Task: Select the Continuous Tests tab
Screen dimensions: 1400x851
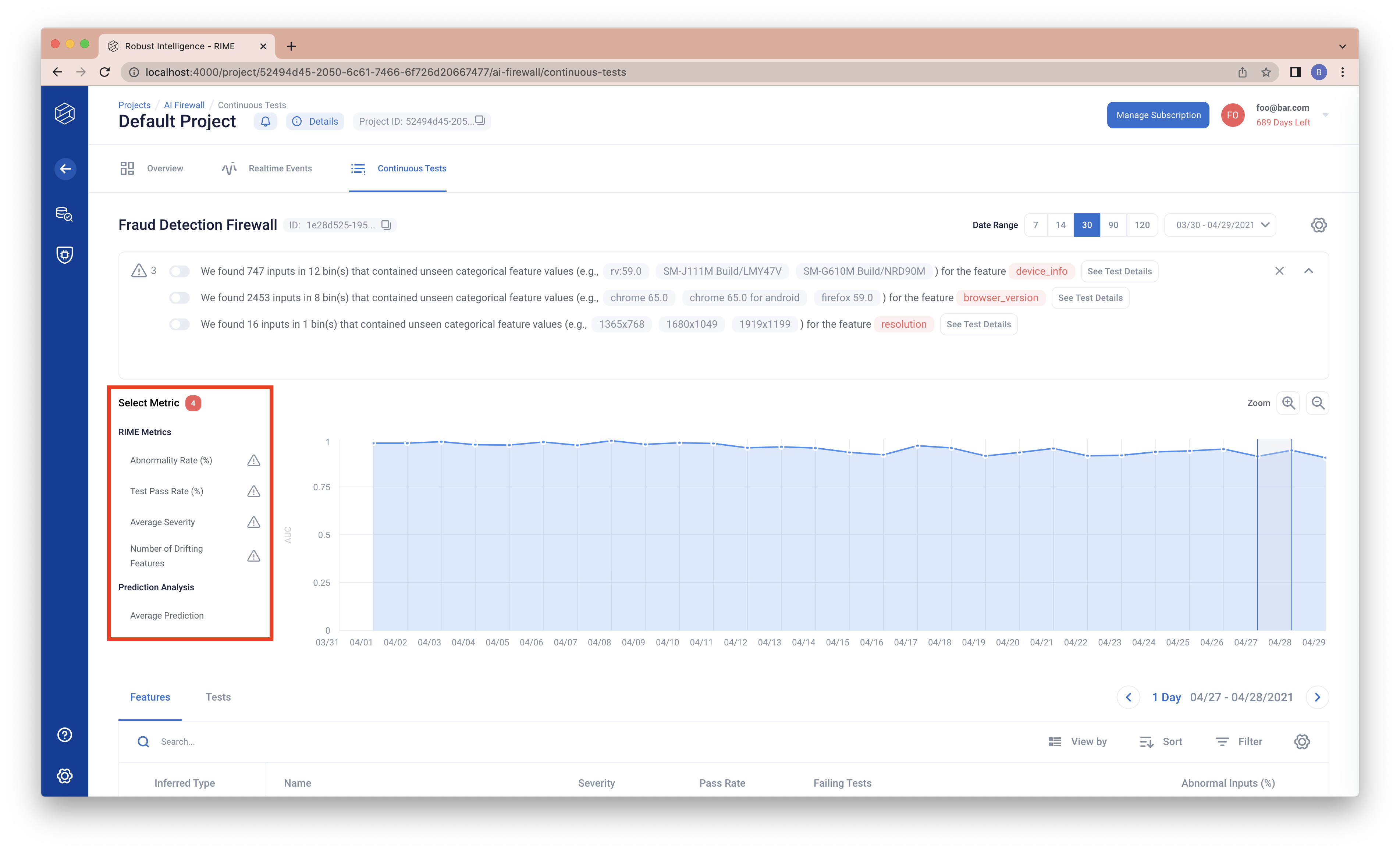Action: pyautogui.click(x=398, y=168)
